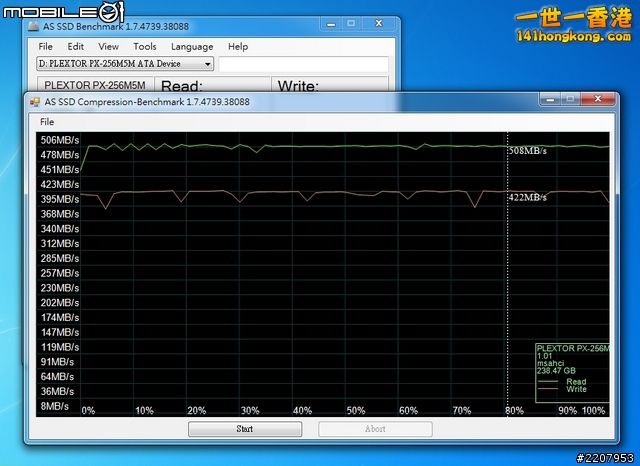Viewport: 640px width, 466px height.
Task: Click the Abort button
Action: point(375,429)
